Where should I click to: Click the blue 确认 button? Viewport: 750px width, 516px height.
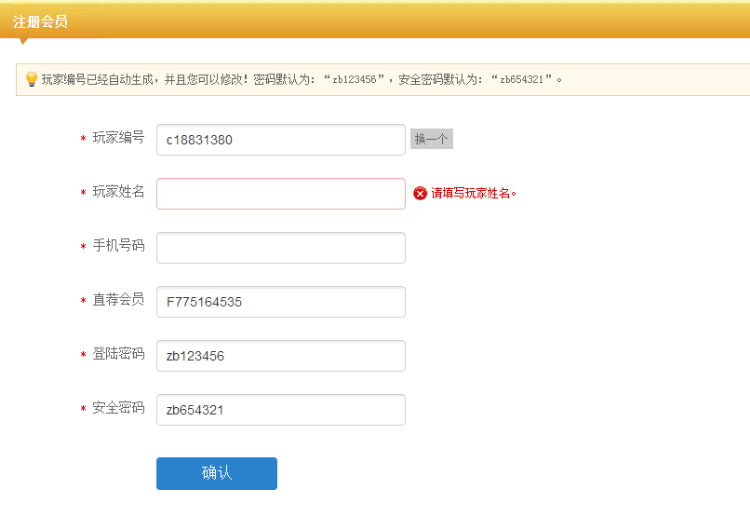pyautogui.click(x=217, y=473)
